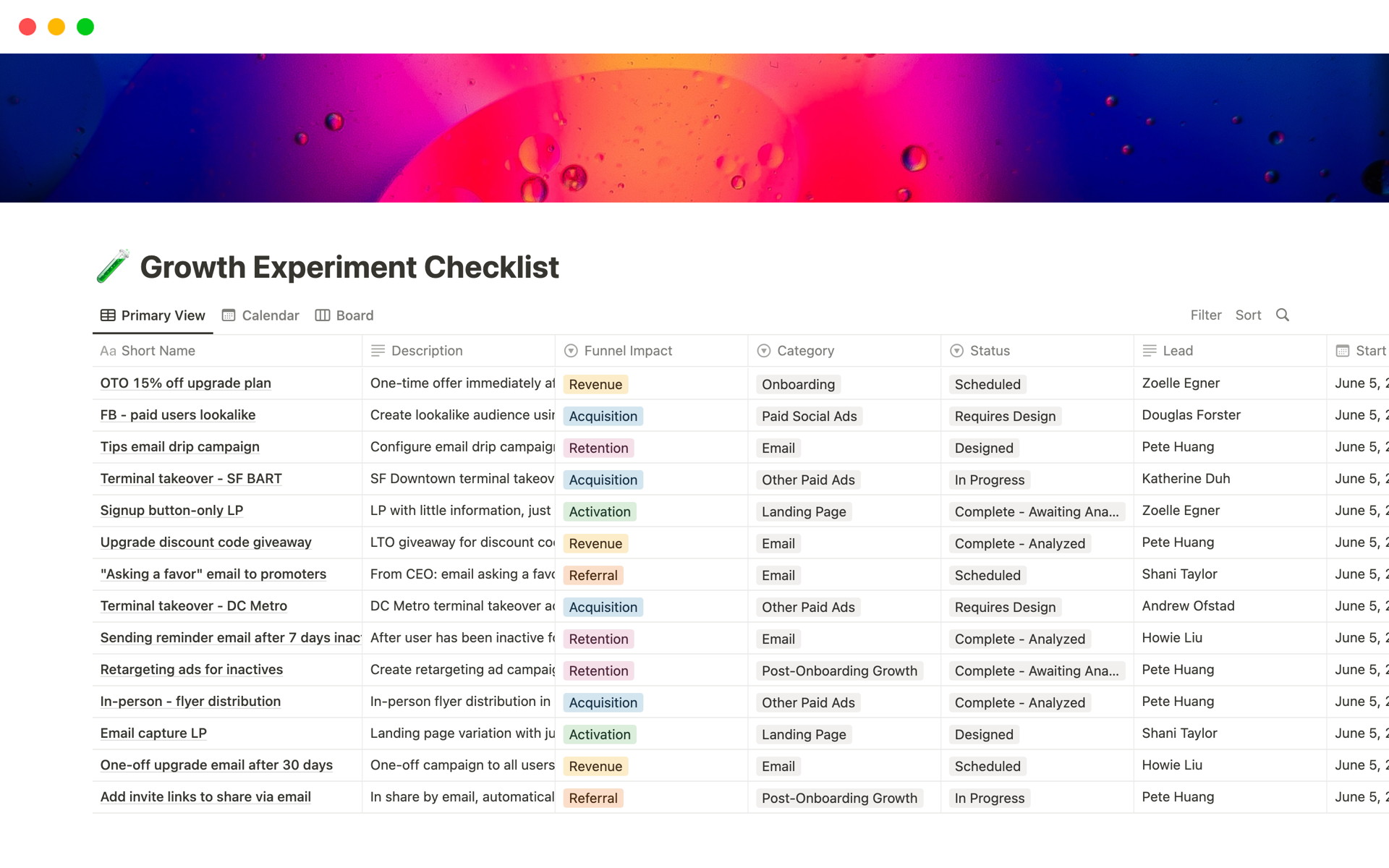The height and width of the screenshot is (868, 1389).
Task: Switch to the Calendar tab
Action: [270, 315]
